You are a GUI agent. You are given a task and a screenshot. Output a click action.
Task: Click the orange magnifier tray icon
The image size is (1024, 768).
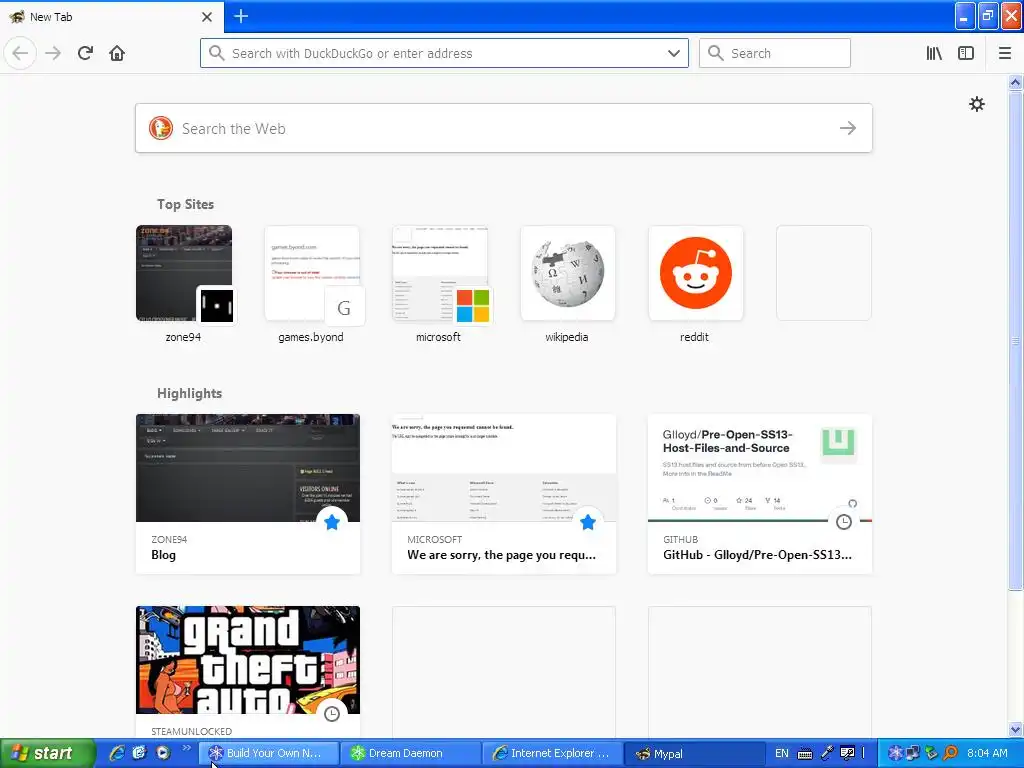pos(950,753)
